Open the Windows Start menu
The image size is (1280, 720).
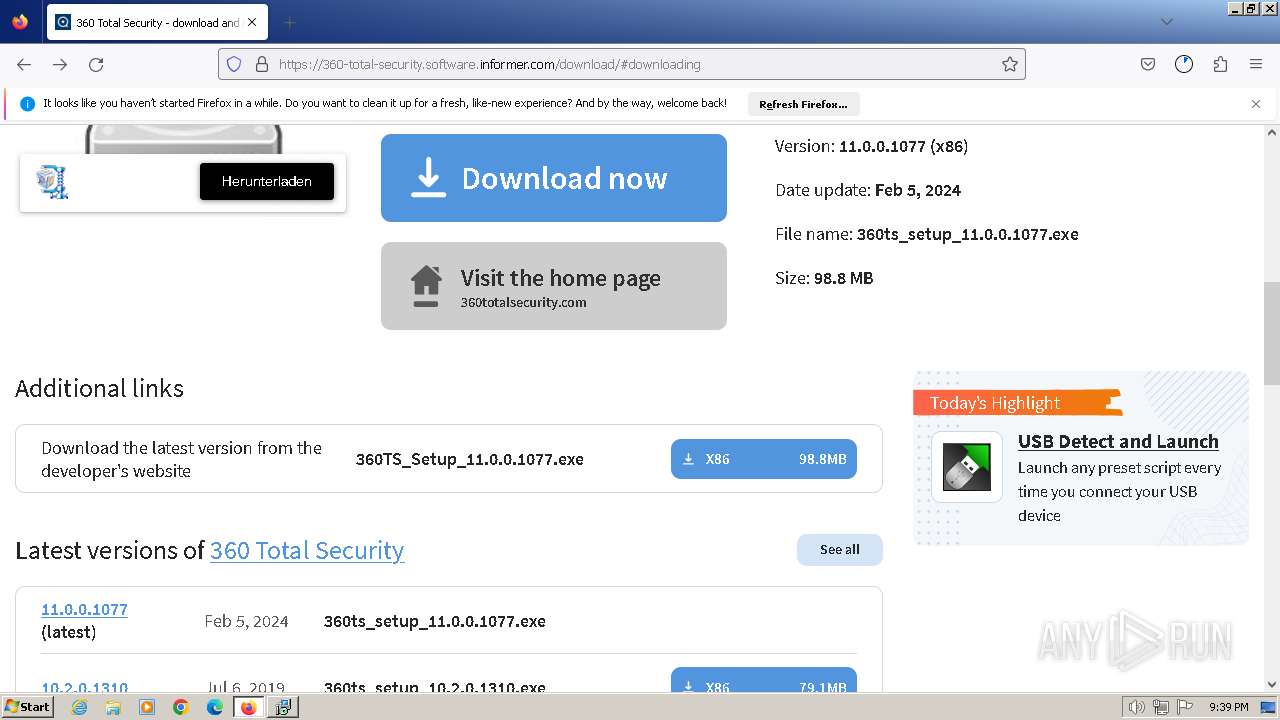tap(27, 706)
